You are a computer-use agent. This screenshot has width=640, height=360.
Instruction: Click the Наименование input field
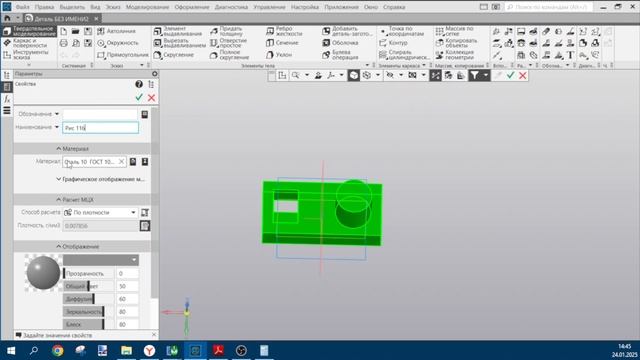[100, 128]
